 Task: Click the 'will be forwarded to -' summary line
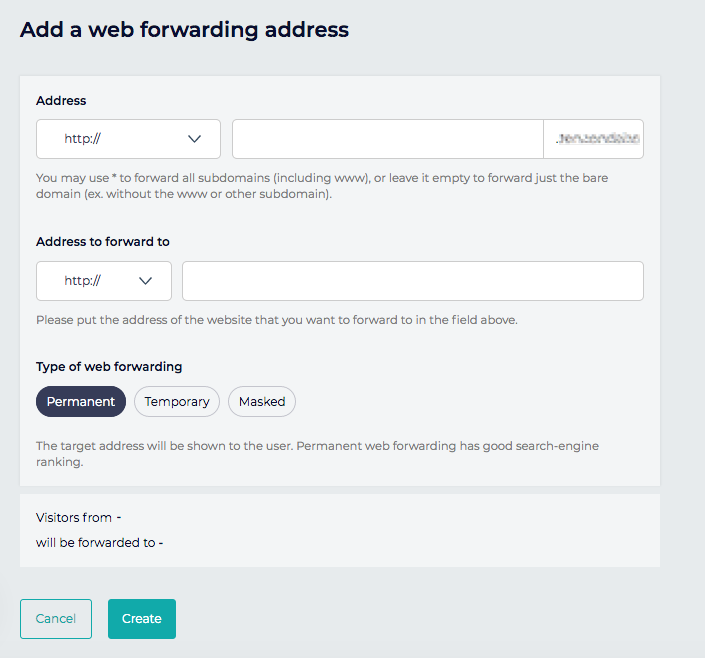(x=99, y=543)
